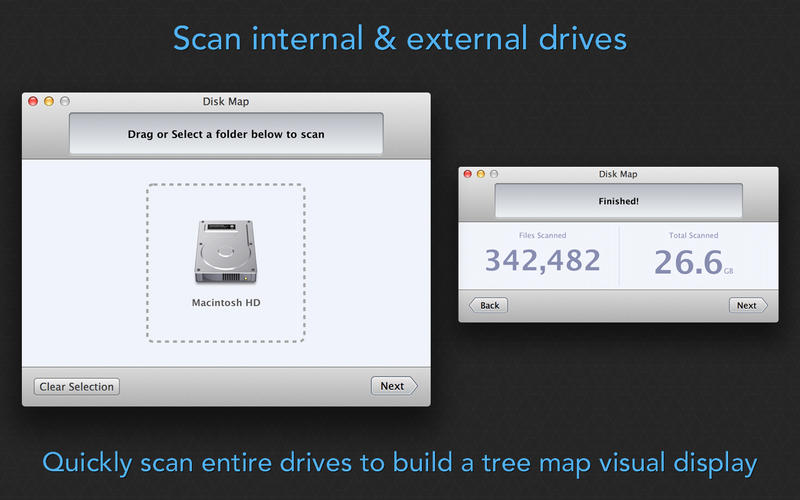Click the 'Disk Map' title of the large window
Viewport: 800px width, 500px height.
pyautogui.click(x=226, y=102)
